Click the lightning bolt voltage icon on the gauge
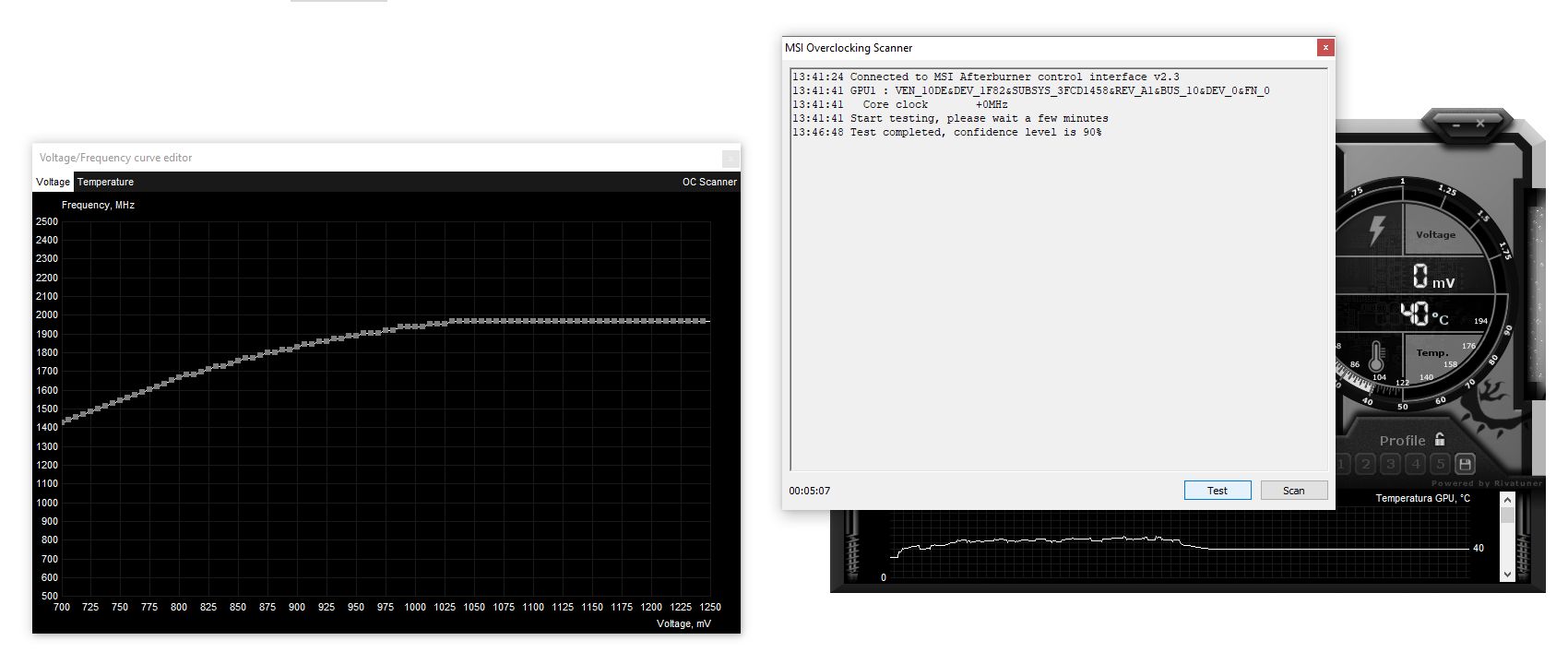Image resolution: width=1568 pixels, height=664 pixels. coord(1377,231)
